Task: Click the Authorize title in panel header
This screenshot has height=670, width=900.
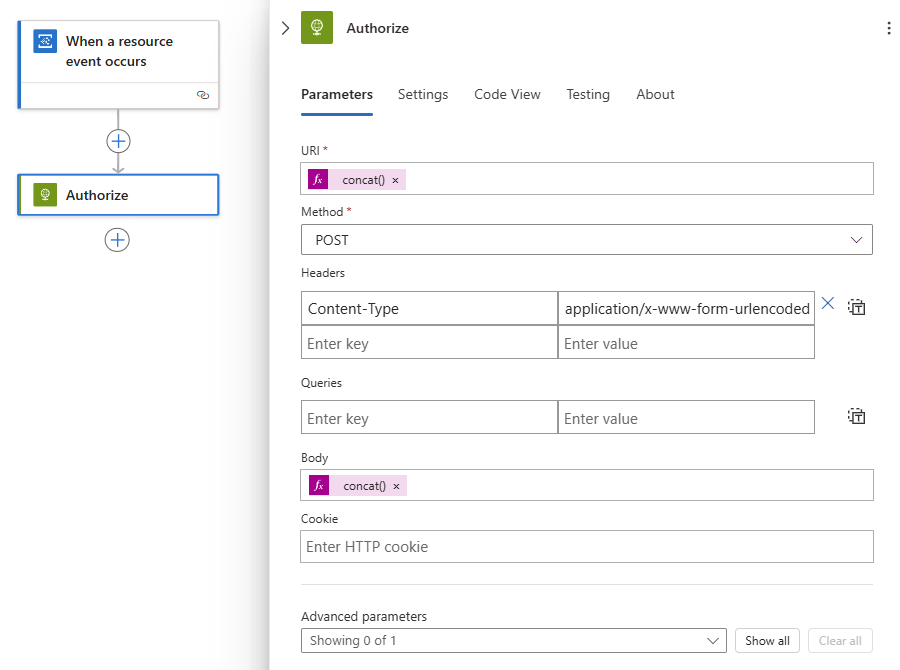Action: pos(378,28)
